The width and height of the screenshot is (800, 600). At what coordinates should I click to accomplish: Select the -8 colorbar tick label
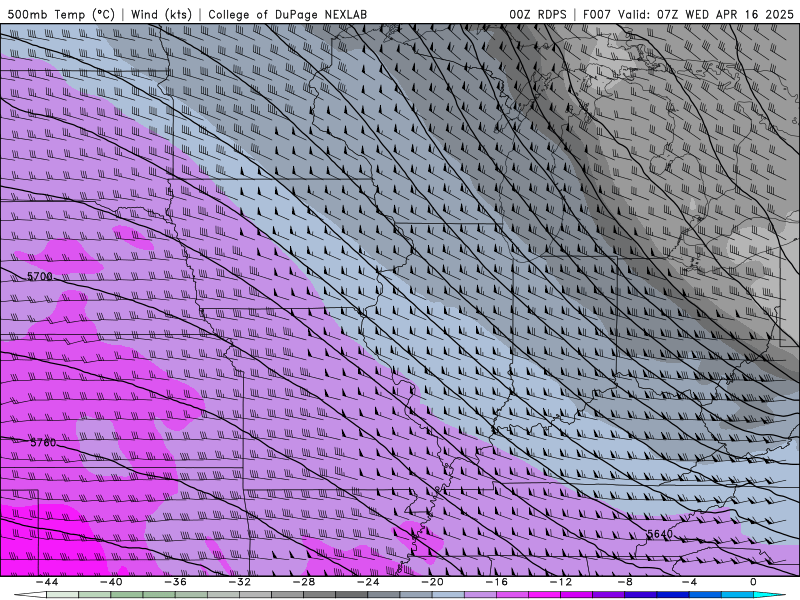tap(625, 582)
